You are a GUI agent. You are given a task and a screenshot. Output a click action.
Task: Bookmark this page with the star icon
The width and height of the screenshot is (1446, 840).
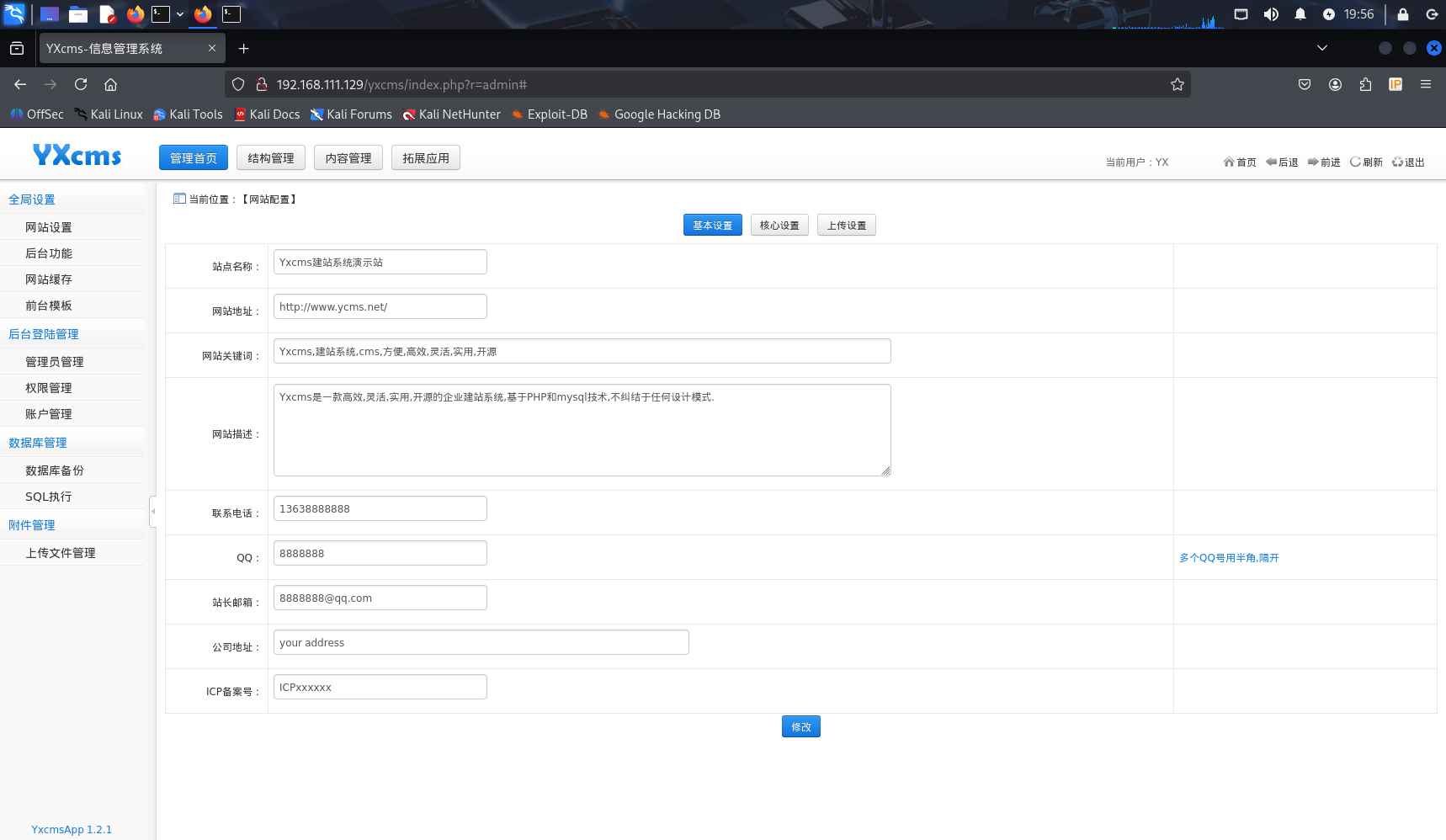pos(1178,84)
